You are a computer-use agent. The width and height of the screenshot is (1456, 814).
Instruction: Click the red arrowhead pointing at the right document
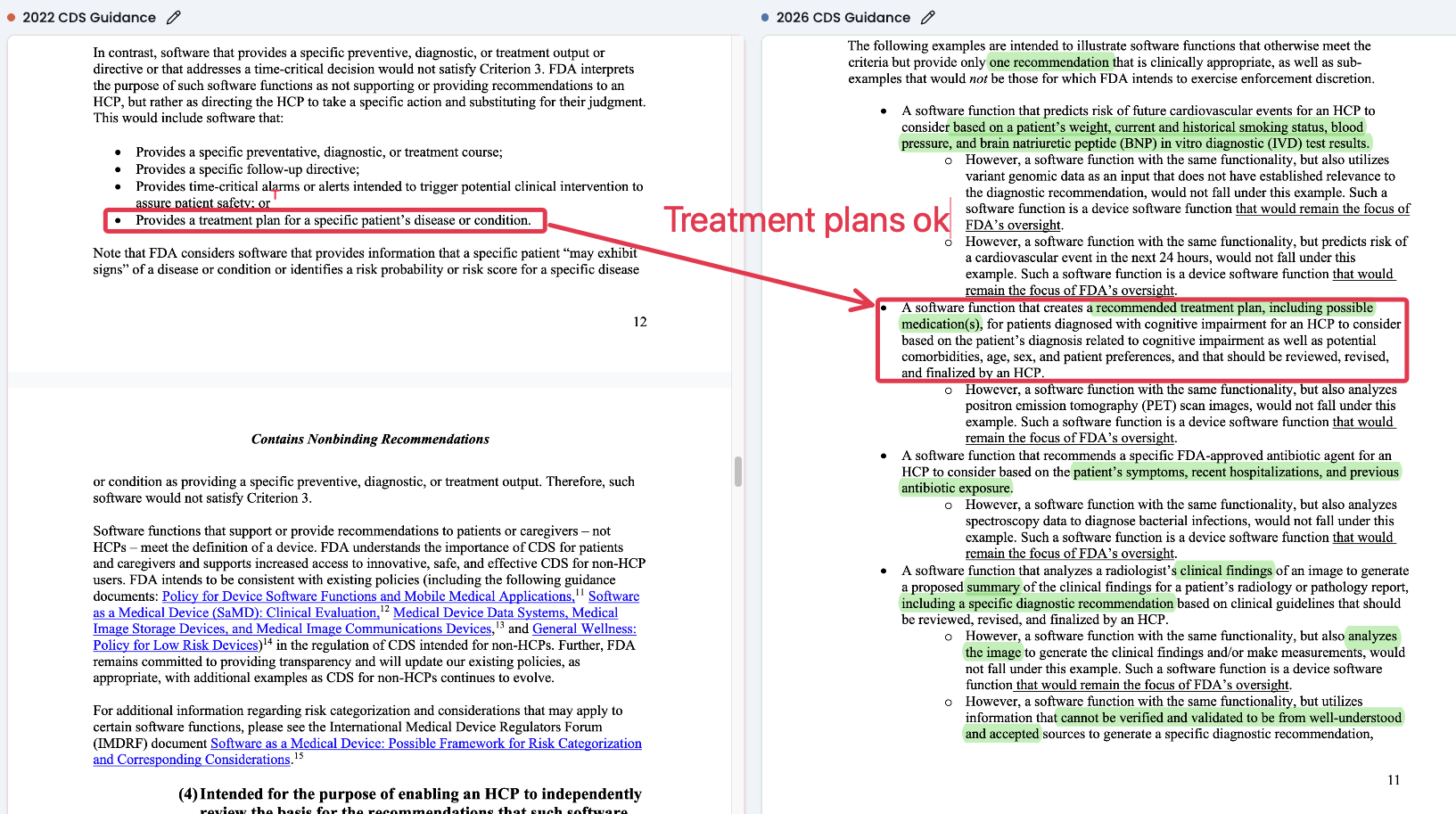(x=863, y=301)
